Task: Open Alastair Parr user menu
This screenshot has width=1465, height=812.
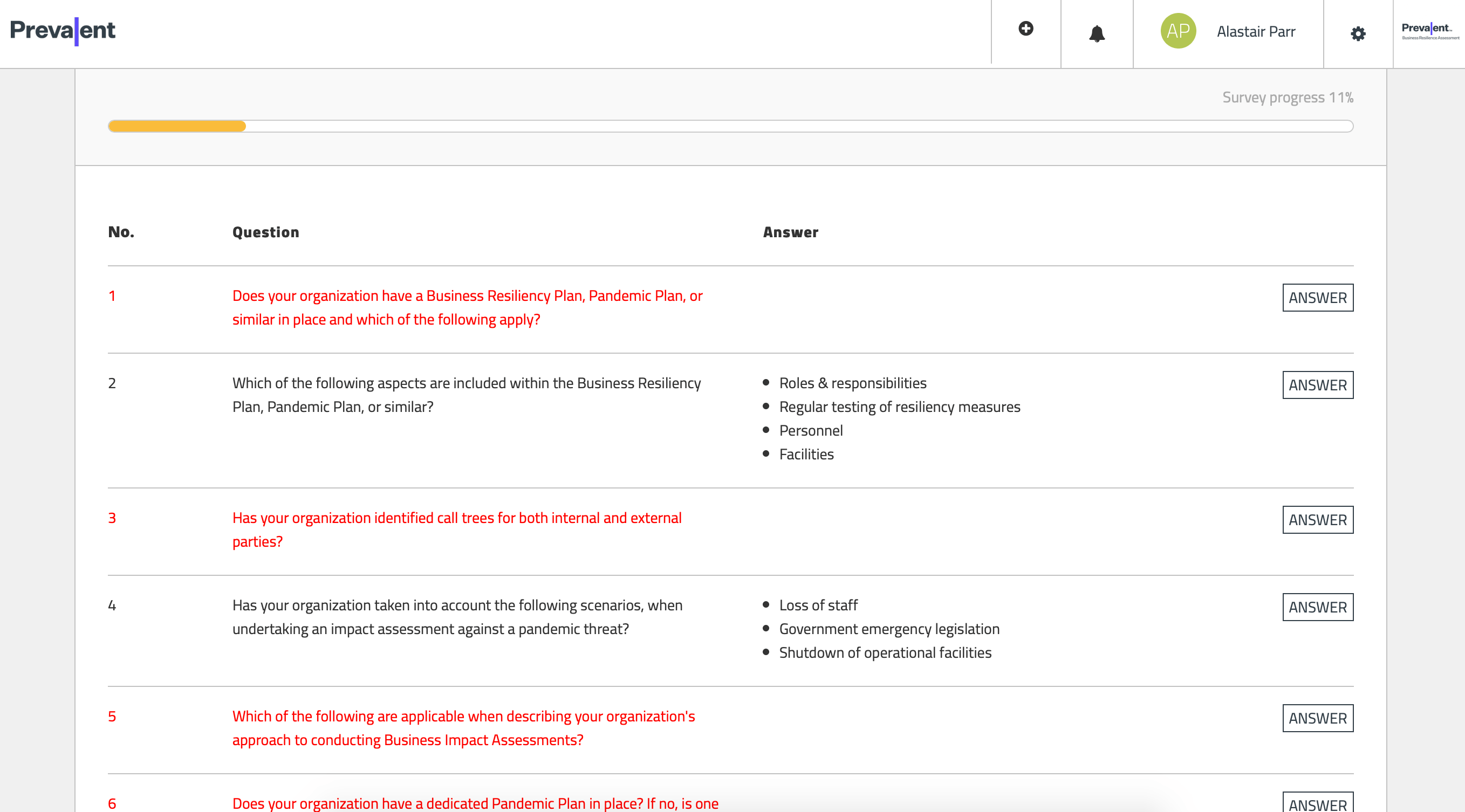Action: click(1256, 32)
